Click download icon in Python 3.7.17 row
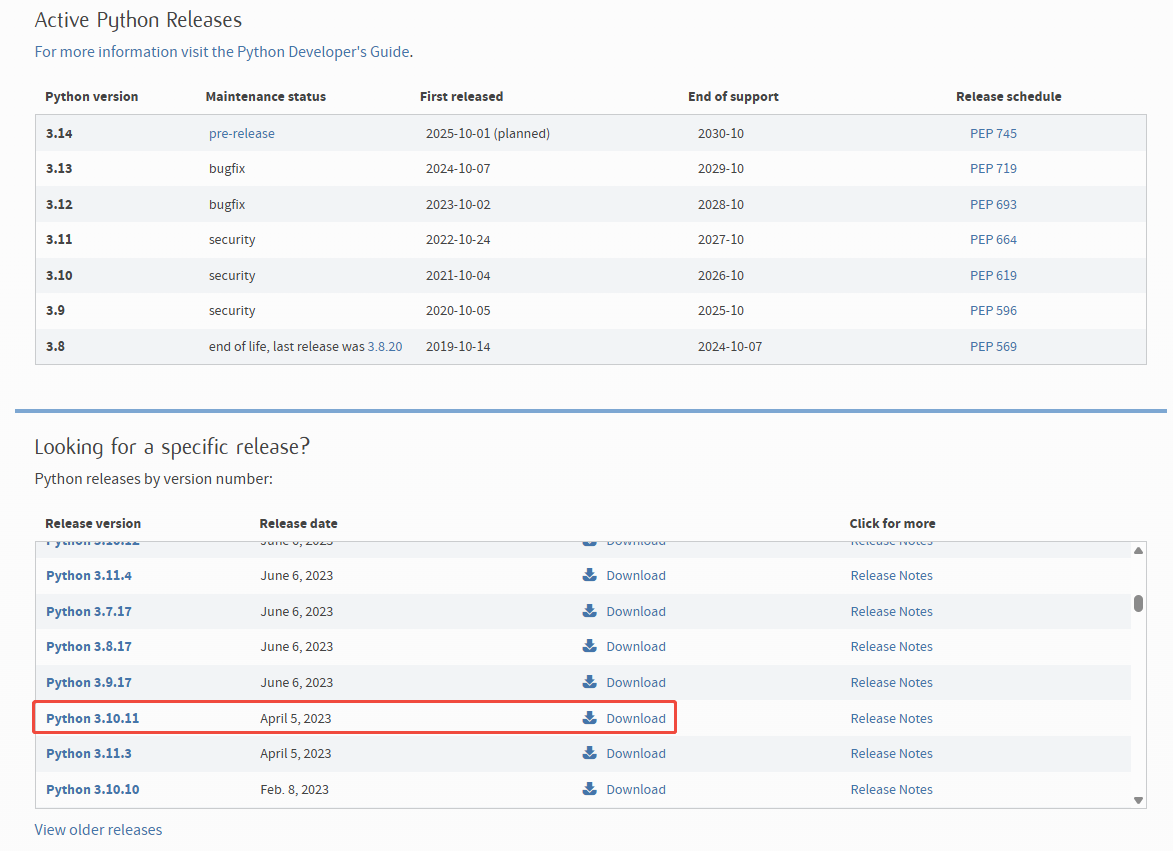The width and height of the screenshot is (1173, 851). click(589, 611)
